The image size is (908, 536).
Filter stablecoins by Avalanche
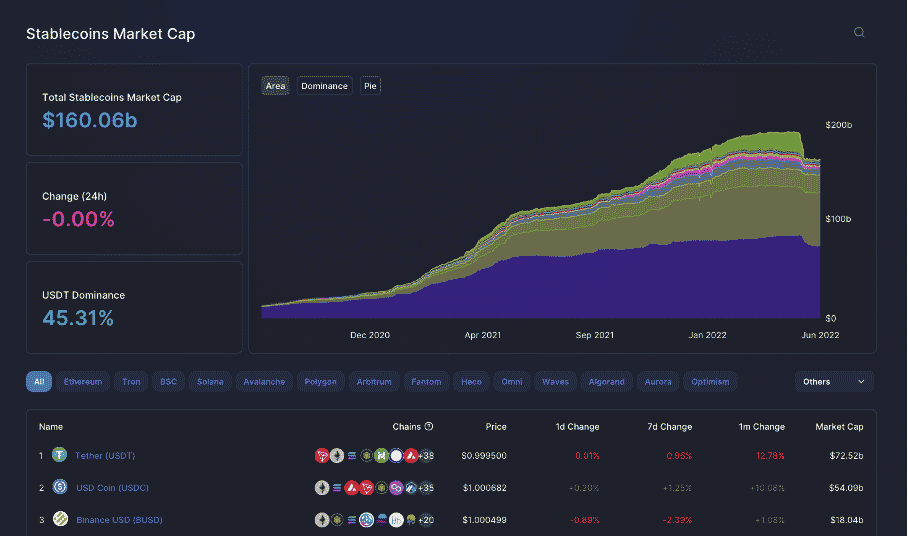(264, 381)
